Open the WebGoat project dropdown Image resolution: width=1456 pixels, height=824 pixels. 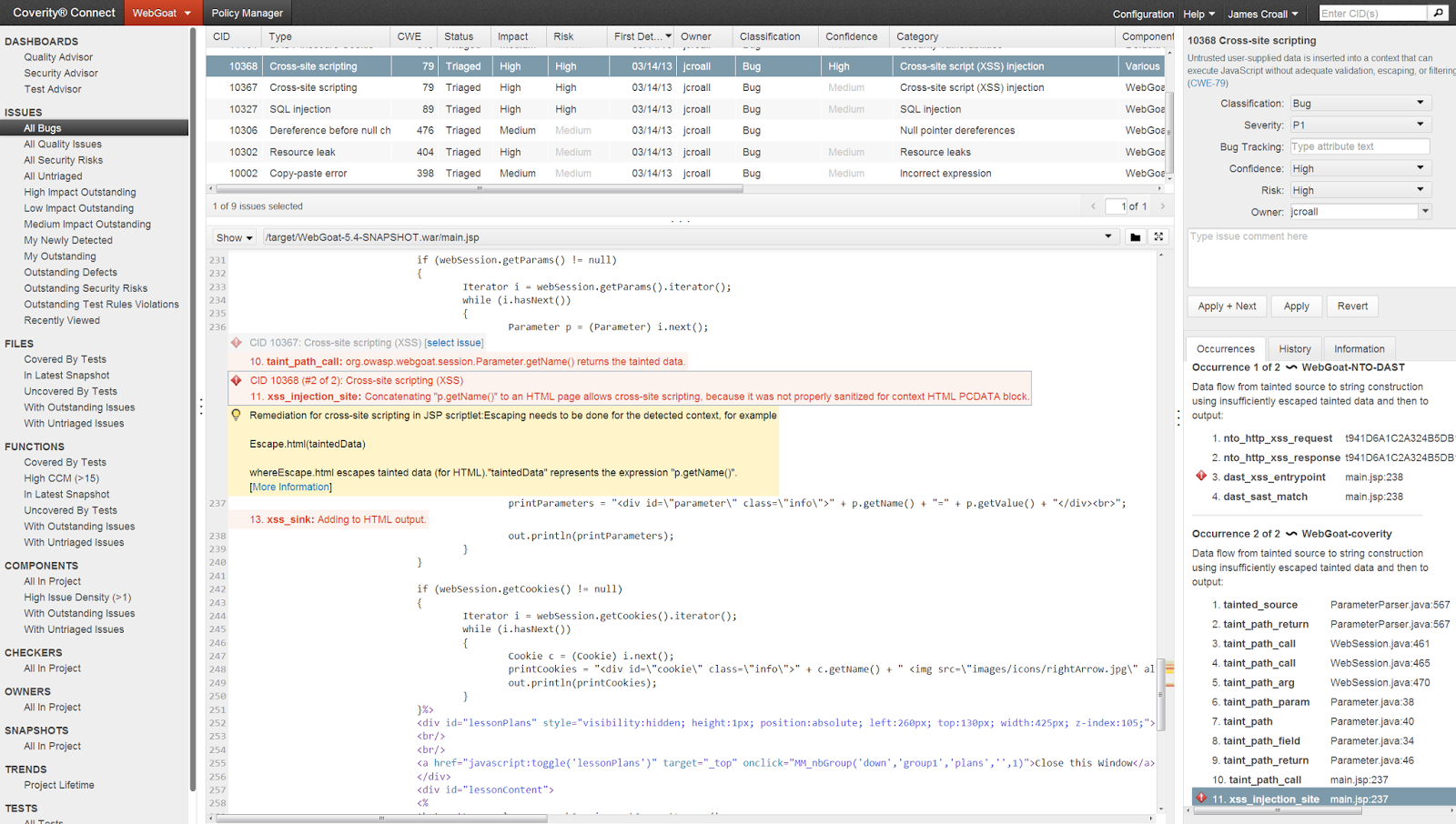pos(162,13)
